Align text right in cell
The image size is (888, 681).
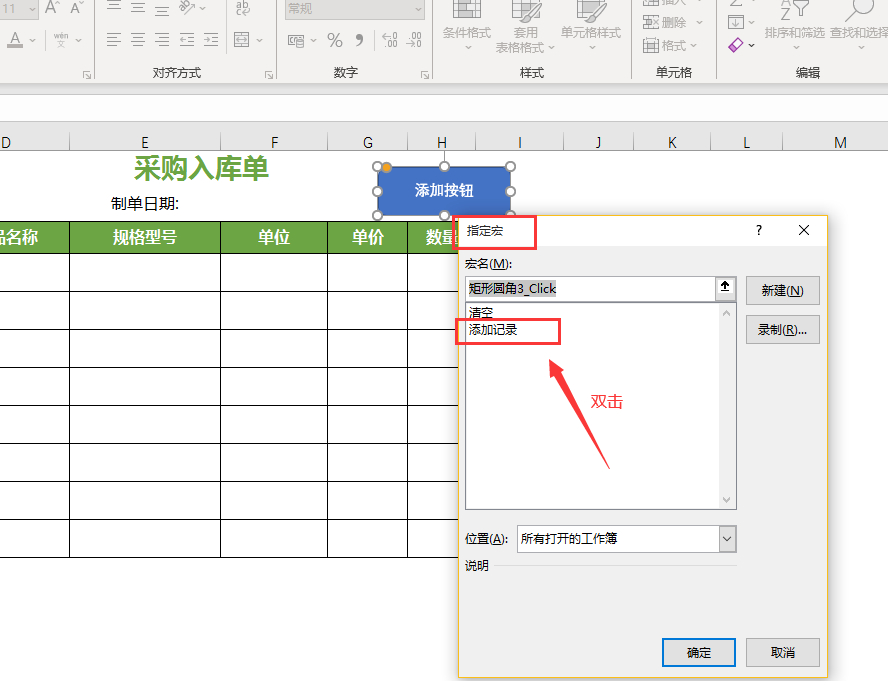(162, 40)
